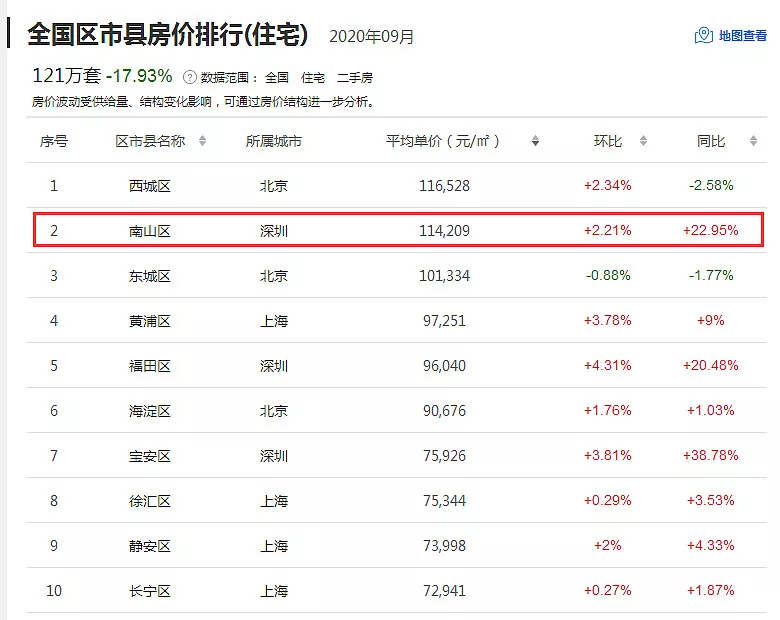The height and width of the screenshot is (620, 780).
Task: Click 北京 city in 西城区 row
Action: [274, 186]
